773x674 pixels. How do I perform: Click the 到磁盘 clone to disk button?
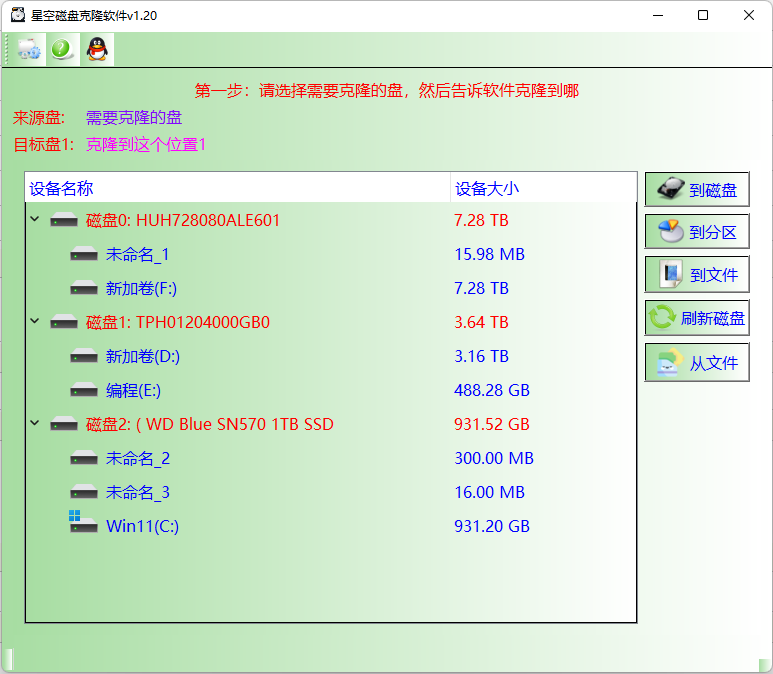[x=697, y=190]
